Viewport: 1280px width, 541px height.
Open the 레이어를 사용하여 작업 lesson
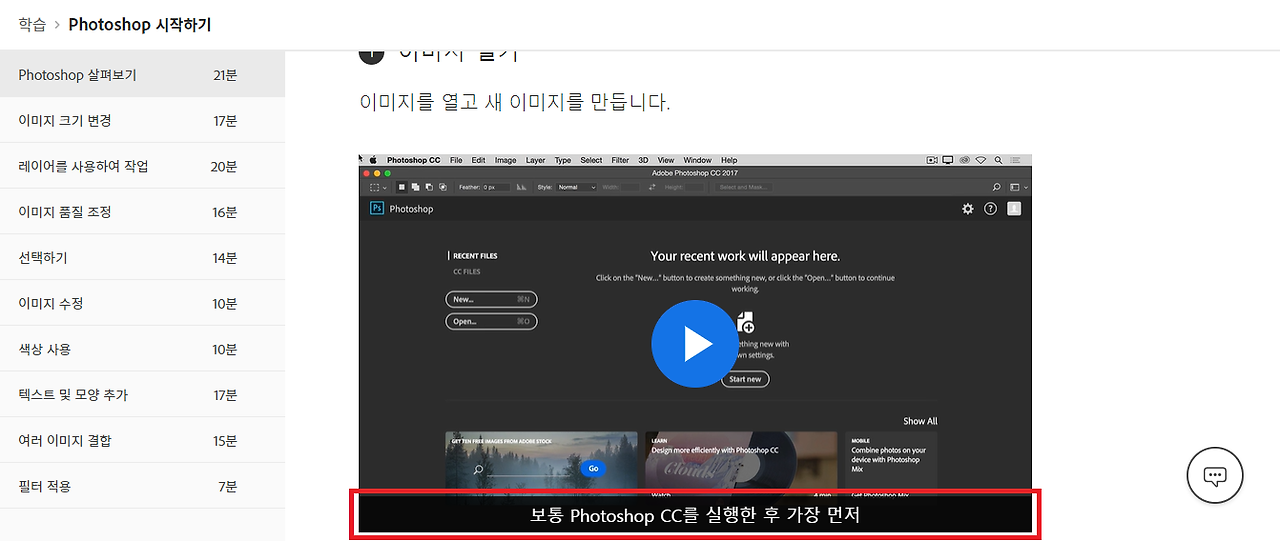pyautogui.click(x=142, y=166)
